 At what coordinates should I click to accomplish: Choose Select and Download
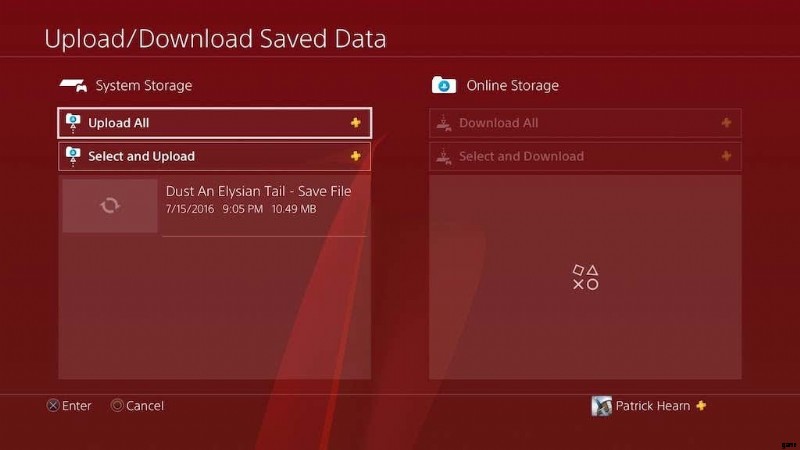[x=585, y=157]
